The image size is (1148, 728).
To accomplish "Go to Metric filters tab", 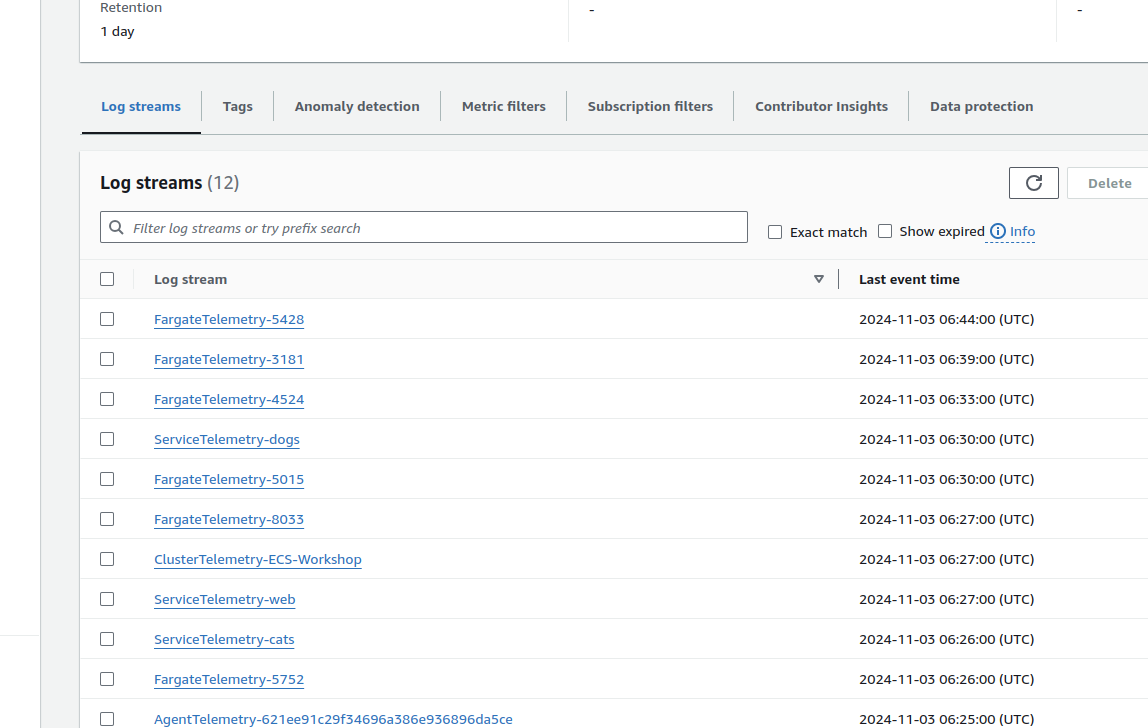I will (504, 107).
